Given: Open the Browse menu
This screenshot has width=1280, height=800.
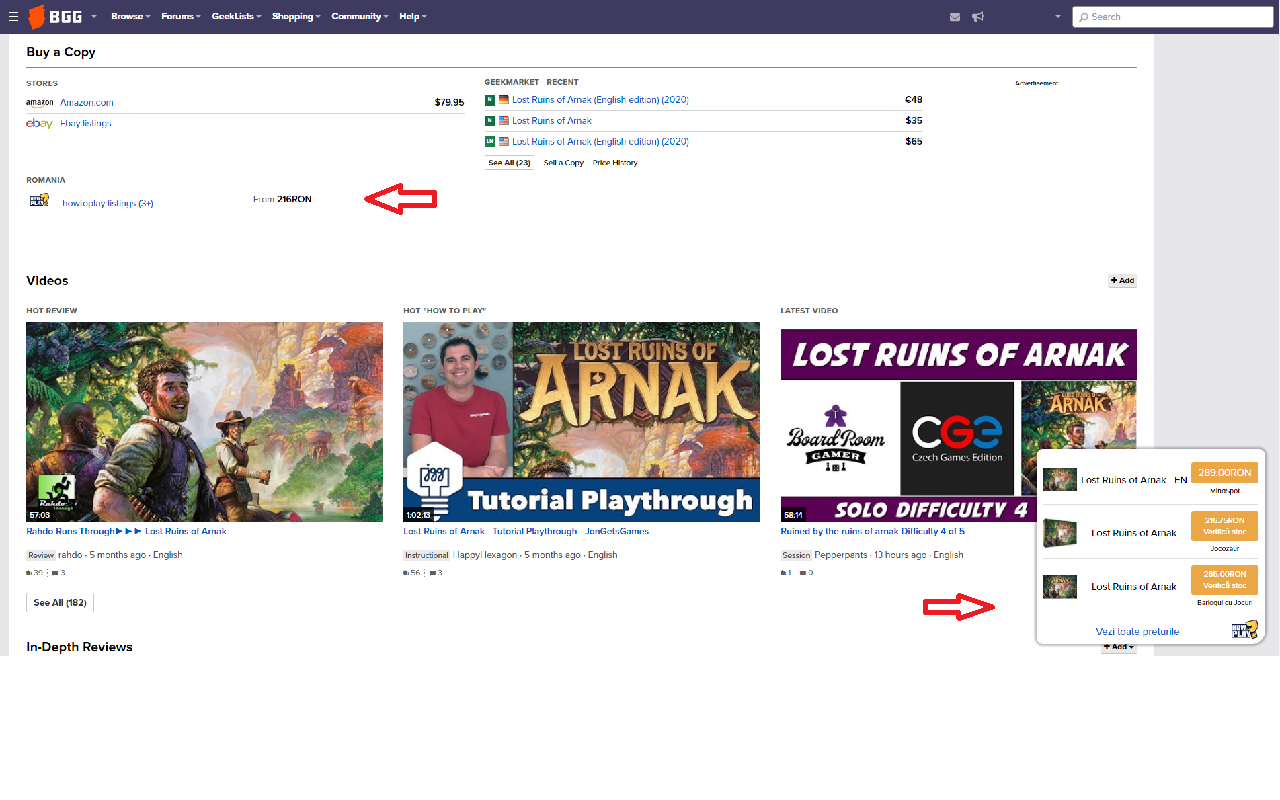Looking at the screenshot, I should point(131,17).
